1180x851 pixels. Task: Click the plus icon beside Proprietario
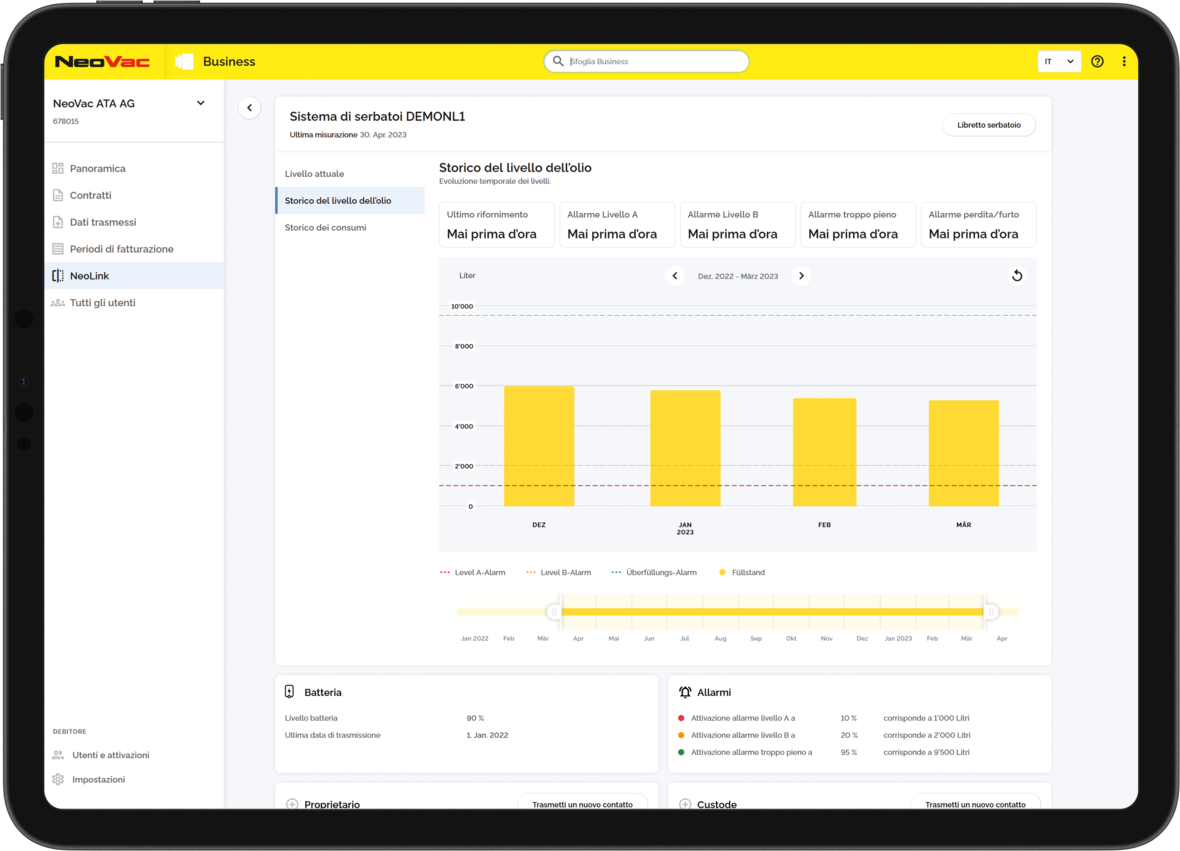tap(292, 804)
